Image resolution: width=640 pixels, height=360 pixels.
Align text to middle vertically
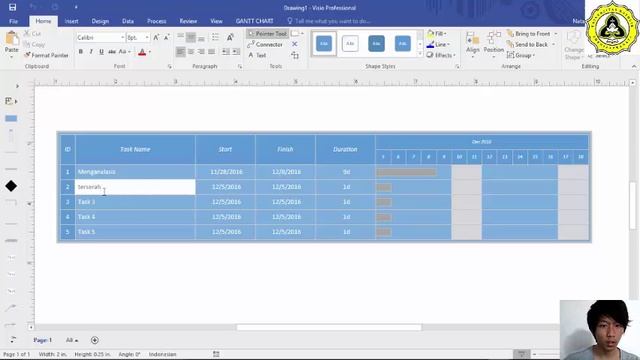[x=191, y=38]
